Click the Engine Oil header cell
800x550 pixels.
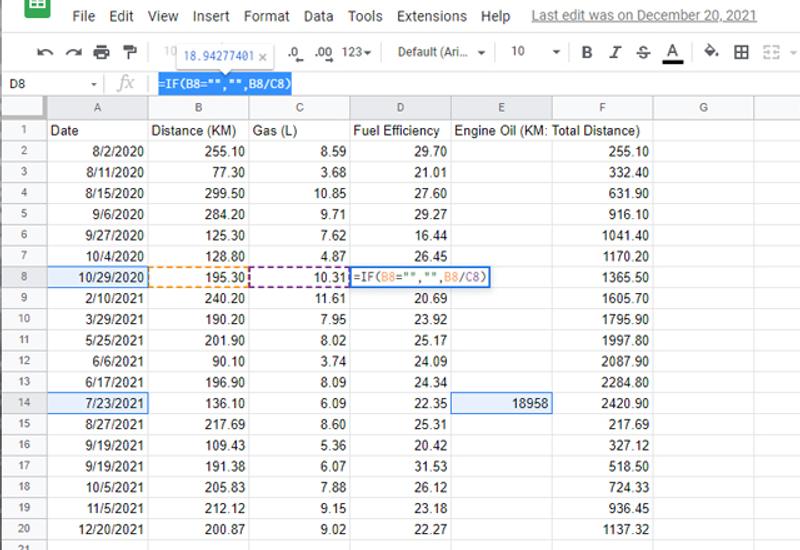point(502,131)
